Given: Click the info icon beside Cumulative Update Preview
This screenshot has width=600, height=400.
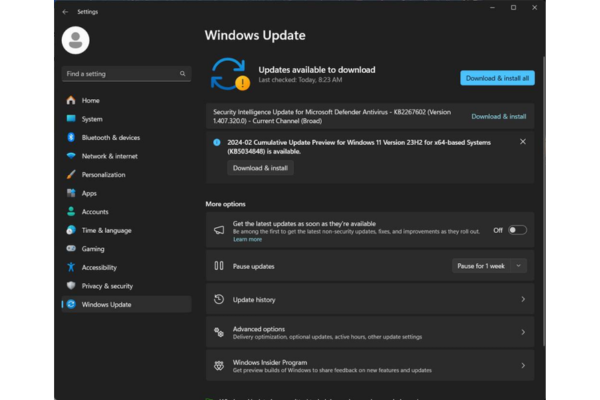Looking at the screenshot, I should (217, 142).
